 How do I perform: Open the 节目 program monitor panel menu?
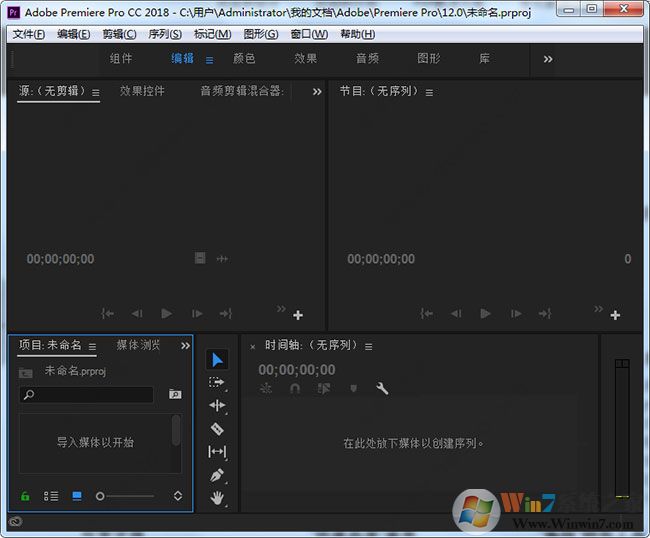429,92
